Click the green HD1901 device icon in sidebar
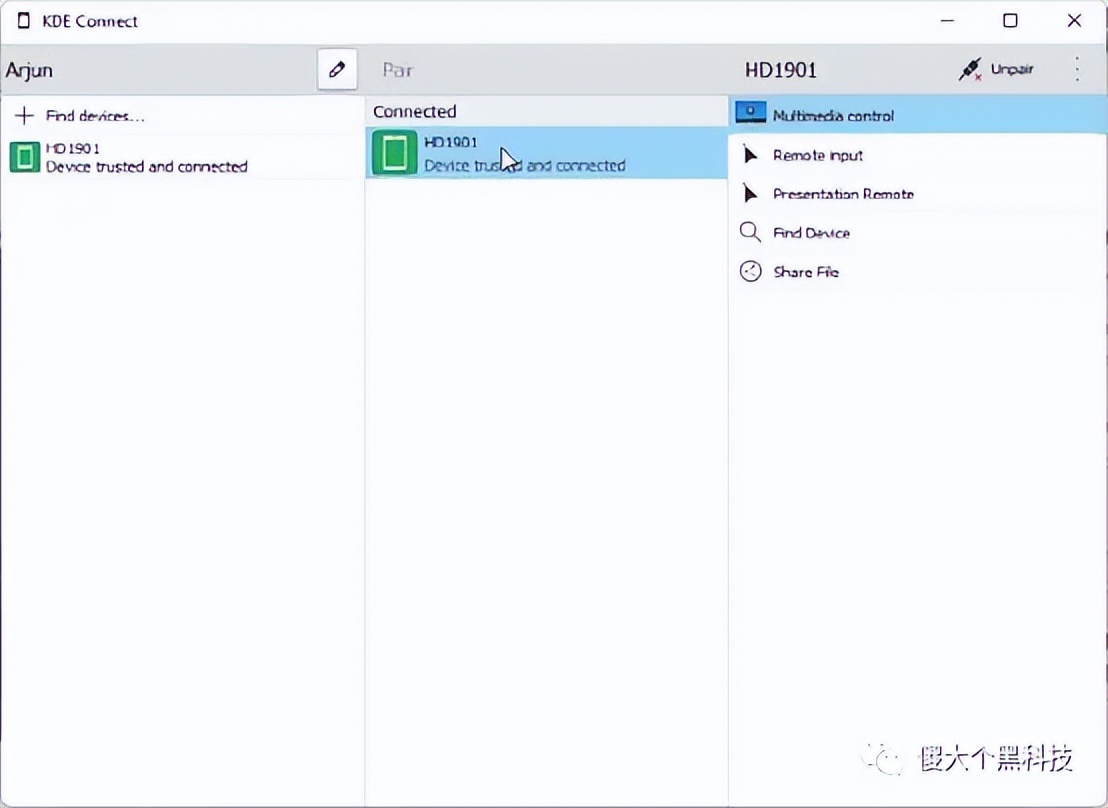This screenshot has width=1108, height=808. (x=25, y=157)
